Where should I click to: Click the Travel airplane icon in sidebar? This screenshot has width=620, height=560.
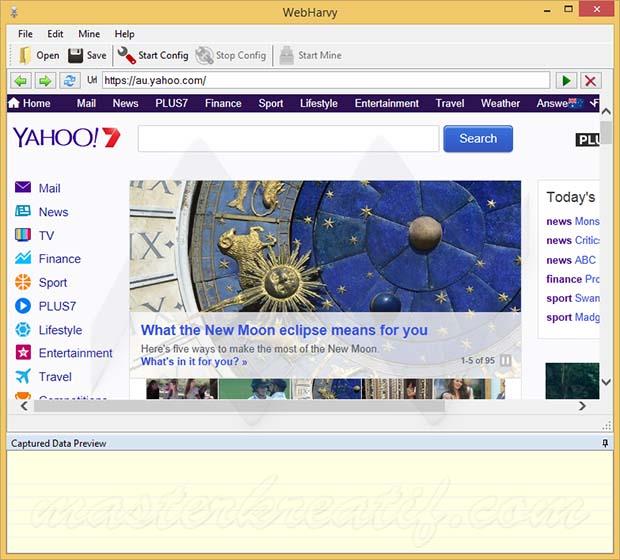[x=23, y=376]
